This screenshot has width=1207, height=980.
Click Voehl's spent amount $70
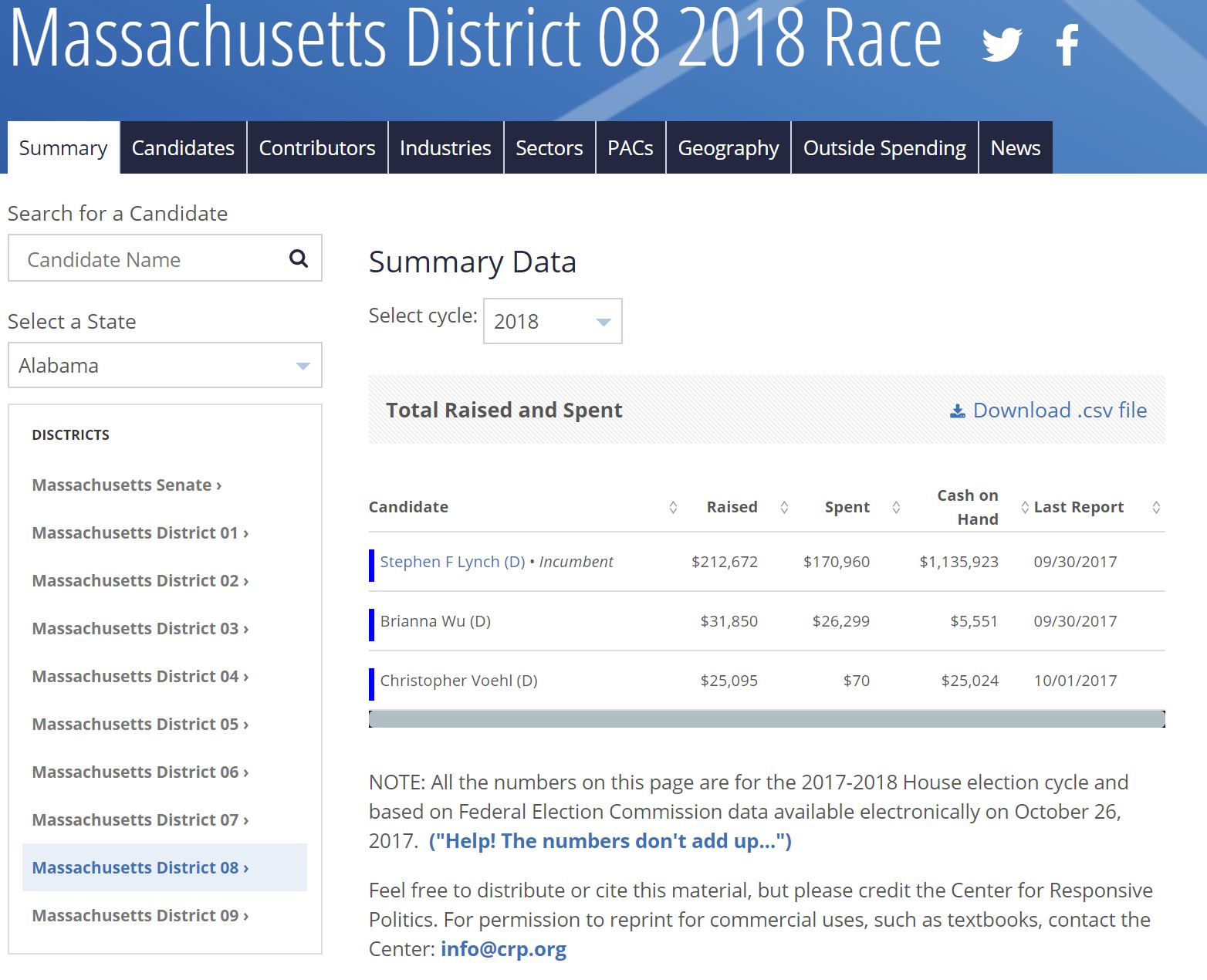(857, 681)
